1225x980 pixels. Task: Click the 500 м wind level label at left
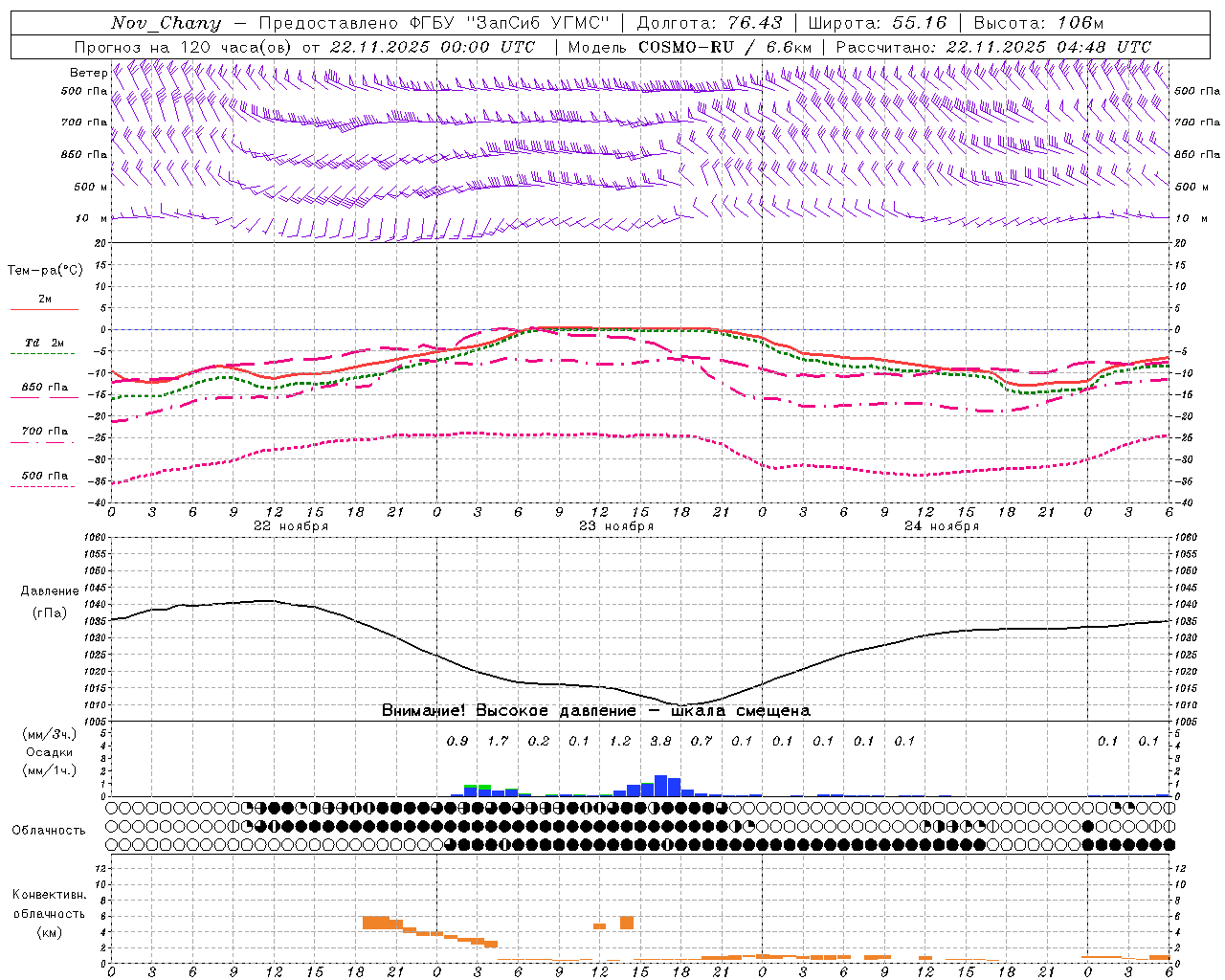tap(91, 188)
